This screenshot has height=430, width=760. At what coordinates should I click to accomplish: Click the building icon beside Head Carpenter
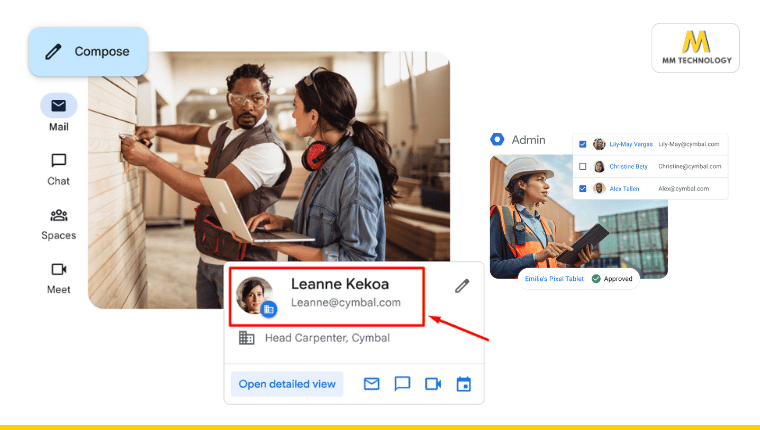(247, 338)
